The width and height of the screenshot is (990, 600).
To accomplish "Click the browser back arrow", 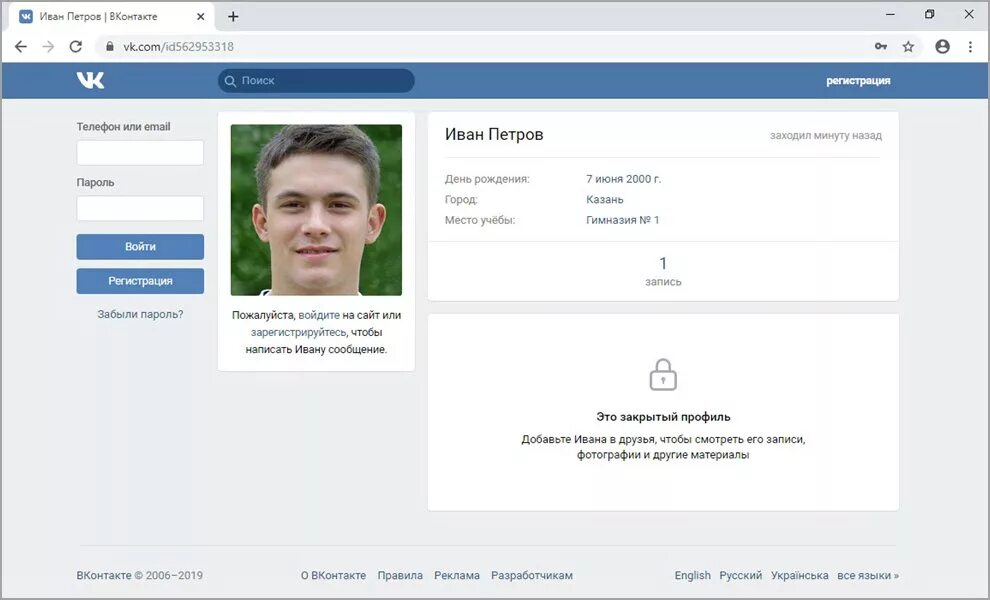I will [x=20, y=46].
